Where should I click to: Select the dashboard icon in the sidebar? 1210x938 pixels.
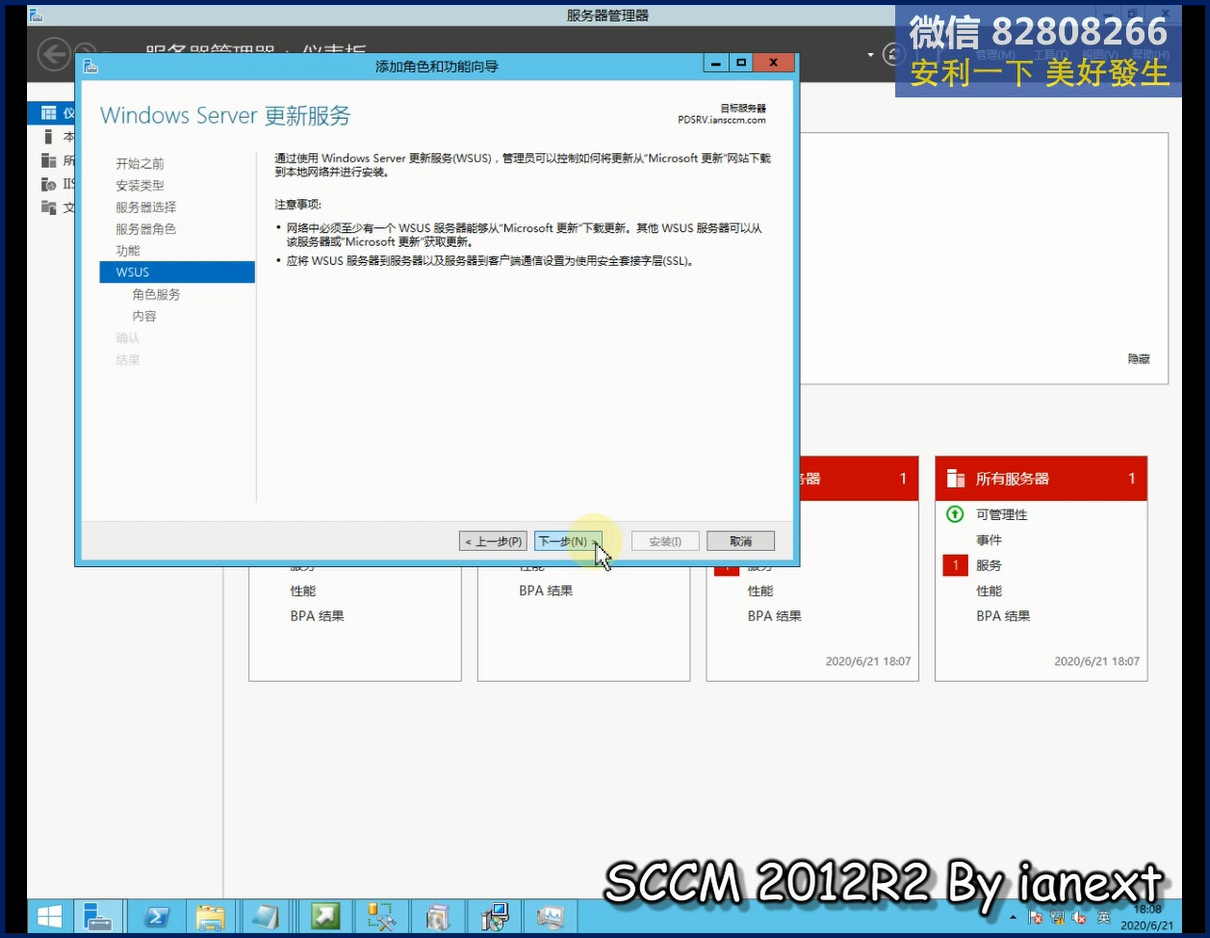[x=48, y=113]
